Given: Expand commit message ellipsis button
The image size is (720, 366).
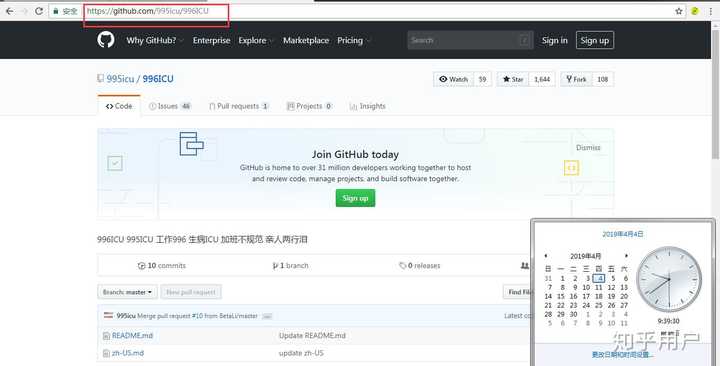Looking at the screenshot, I should pyautogui.click(x=267, y=316).
